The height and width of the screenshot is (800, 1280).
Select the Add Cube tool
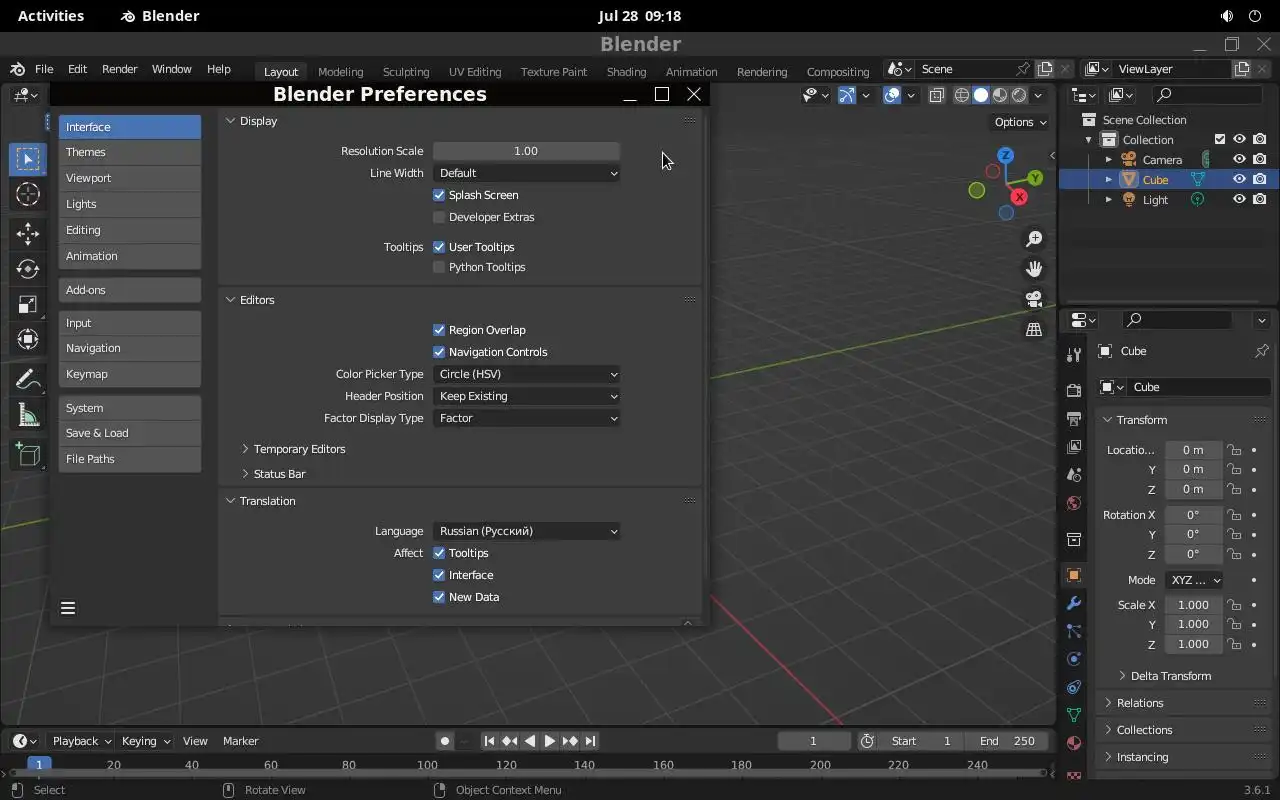pyautogui.click(x=27, y=455)
